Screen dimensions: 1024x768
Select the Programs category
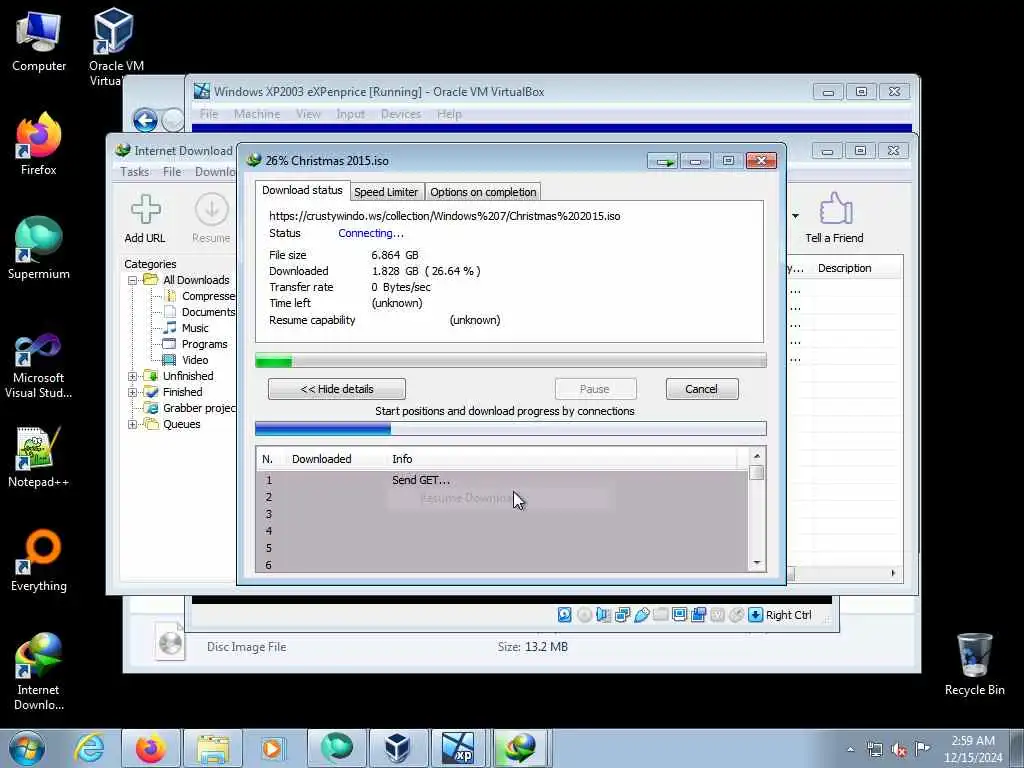195,344
